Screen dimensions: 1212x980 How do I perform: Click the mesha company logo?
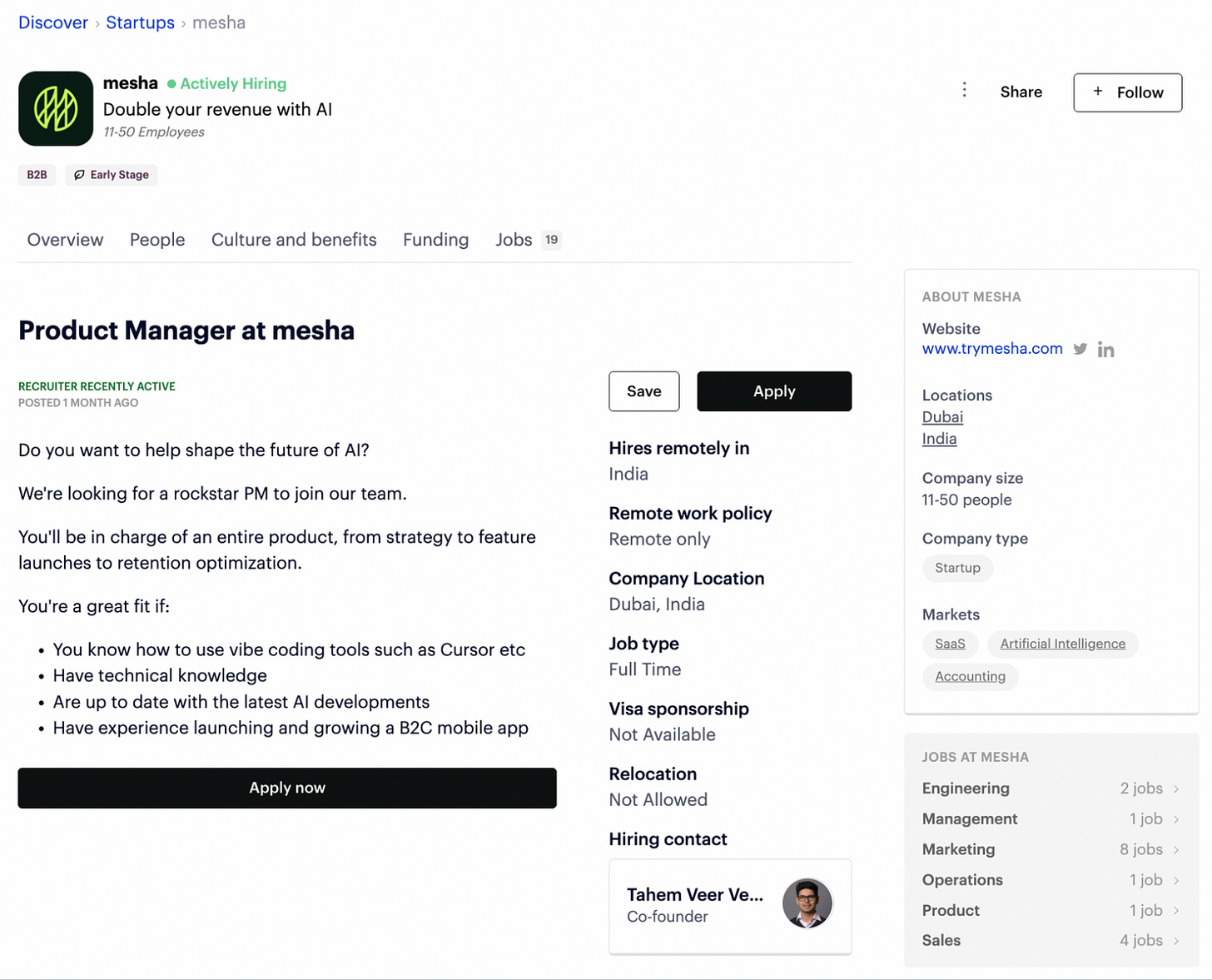(56, 108)
